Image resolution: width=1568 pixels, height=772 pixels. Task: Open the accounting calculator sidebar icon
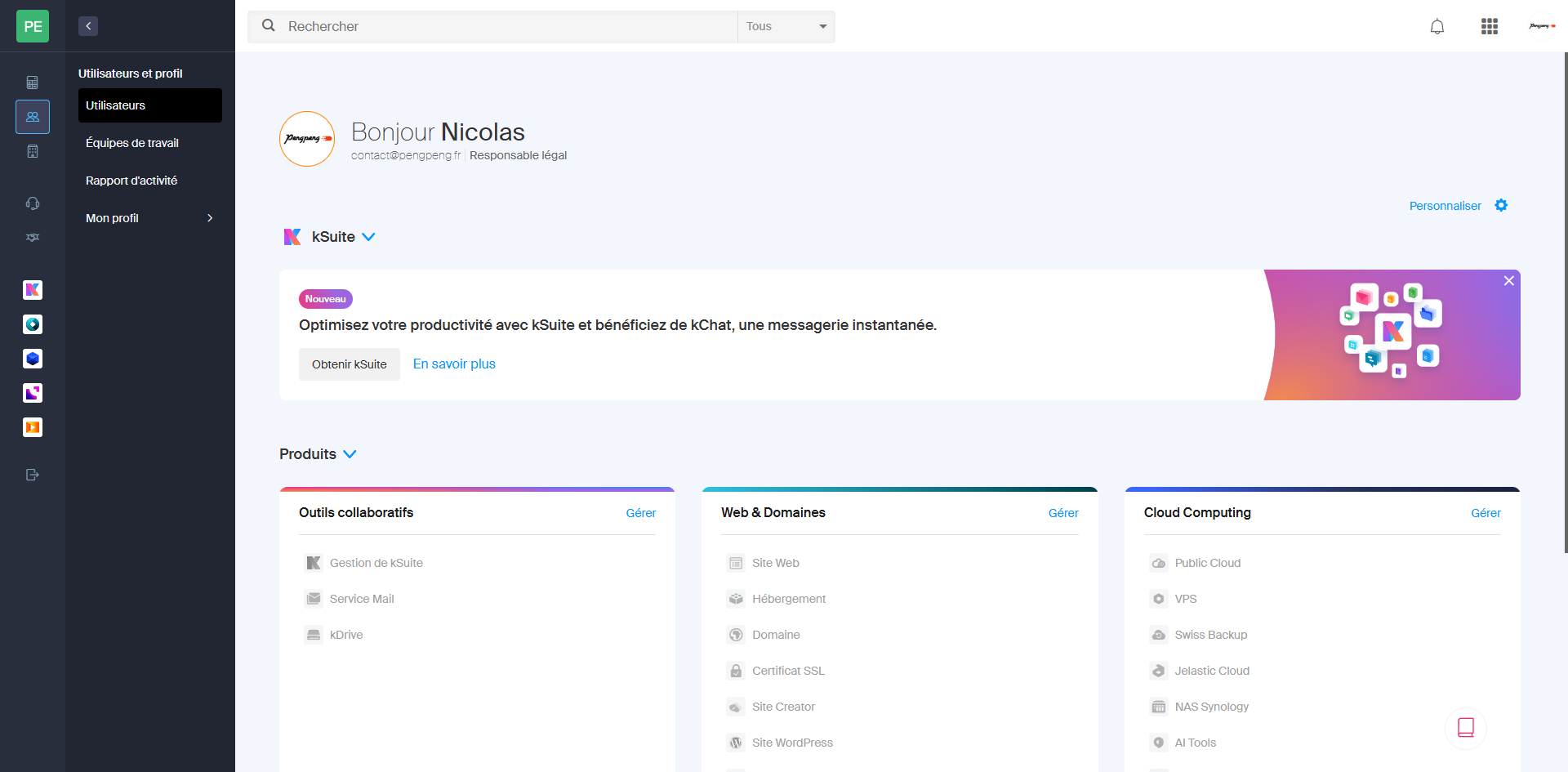tap(33, 83)
